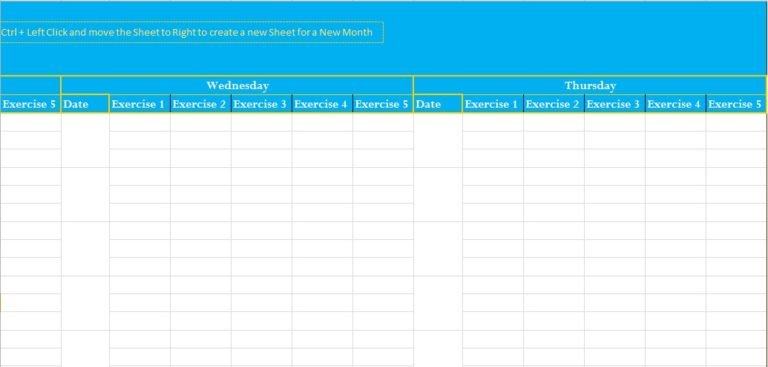768x367 pixels.
Task: Select the Thursday merged header cell
Action: pyautogui.click(x=590, y=85)
